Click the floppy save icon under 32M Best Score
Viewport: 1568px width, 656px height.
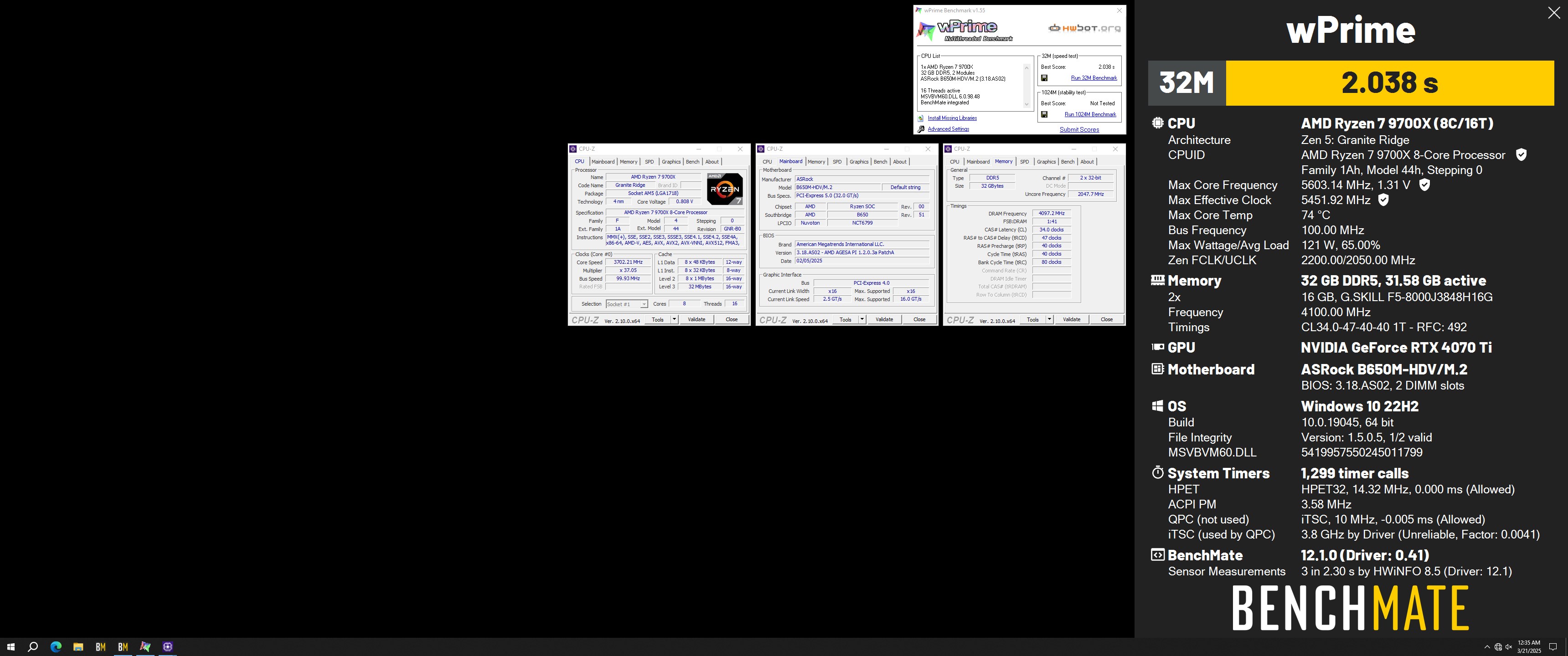coord(1044,78)
